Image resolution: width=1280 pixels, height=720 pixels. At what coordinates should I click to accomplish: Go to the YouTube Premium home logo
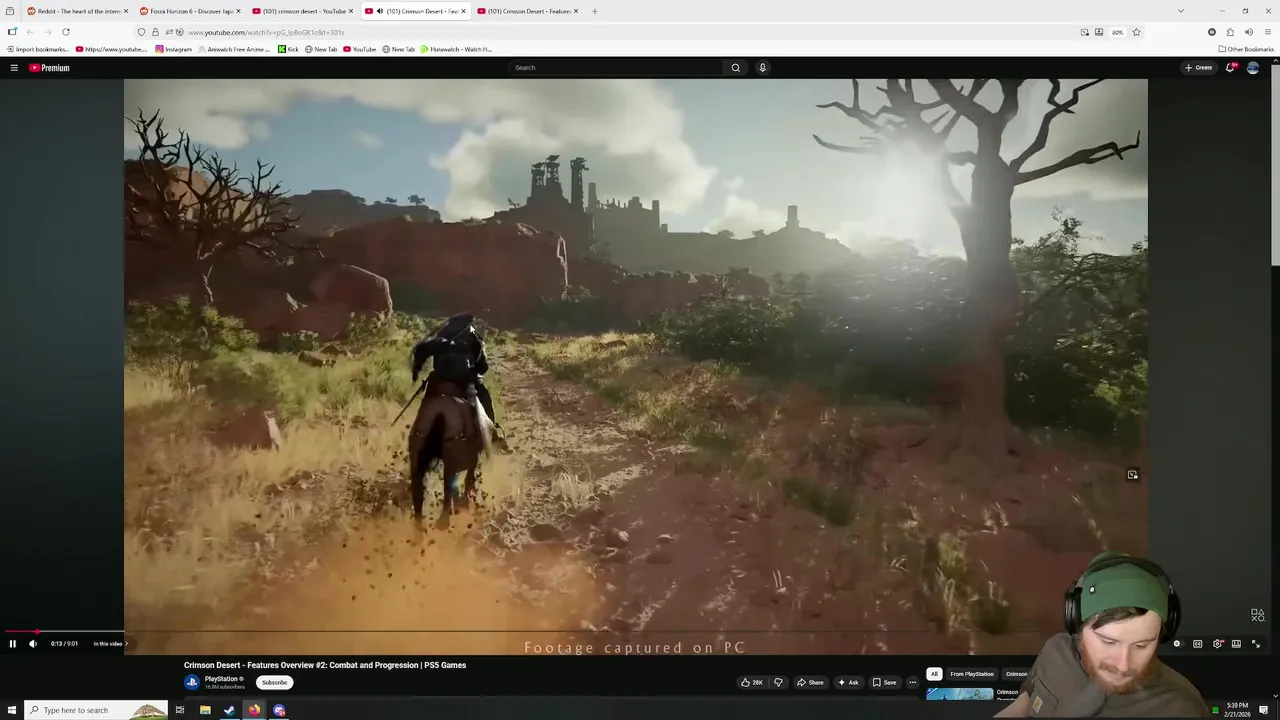click(49, 68)
